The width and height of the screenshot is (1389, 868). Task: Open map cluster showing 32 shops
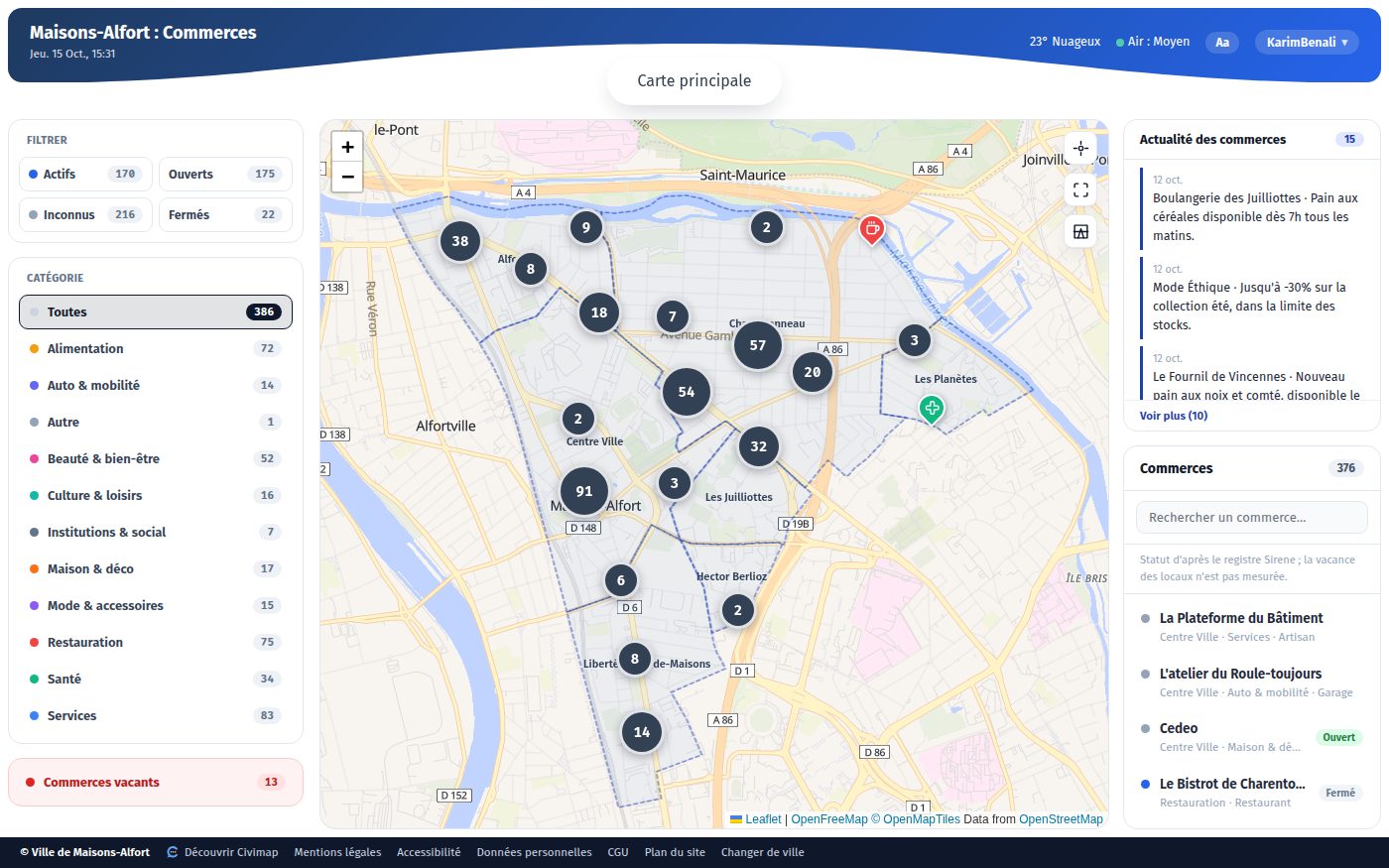(x=759, y=446)
